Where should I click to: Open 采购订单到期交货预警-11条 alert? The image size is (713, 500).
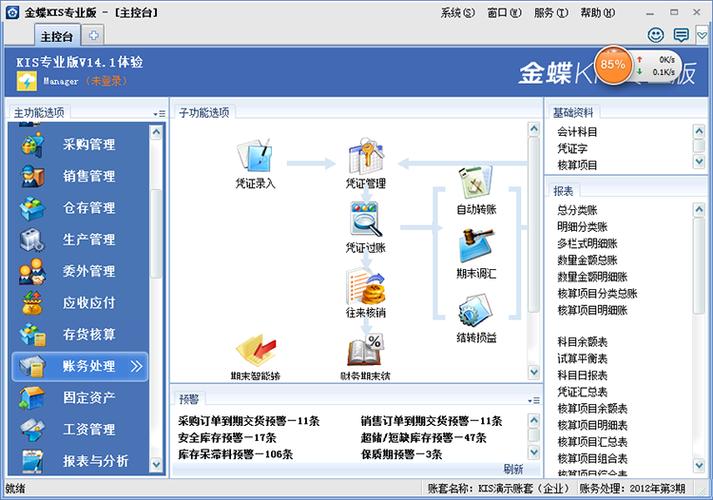click(x=249, y=421)
